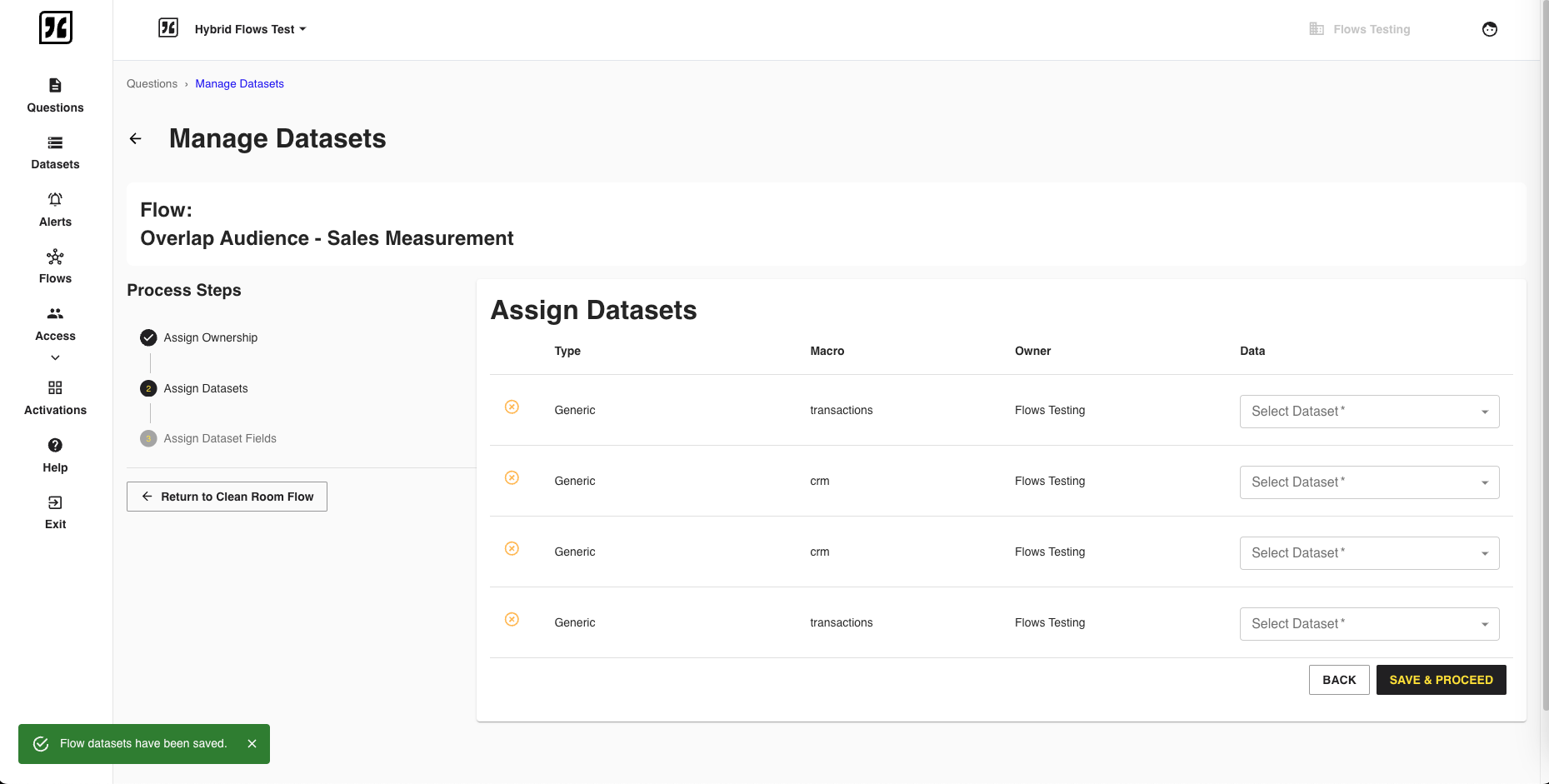Expand the chevron under Access

click(55, 357)
